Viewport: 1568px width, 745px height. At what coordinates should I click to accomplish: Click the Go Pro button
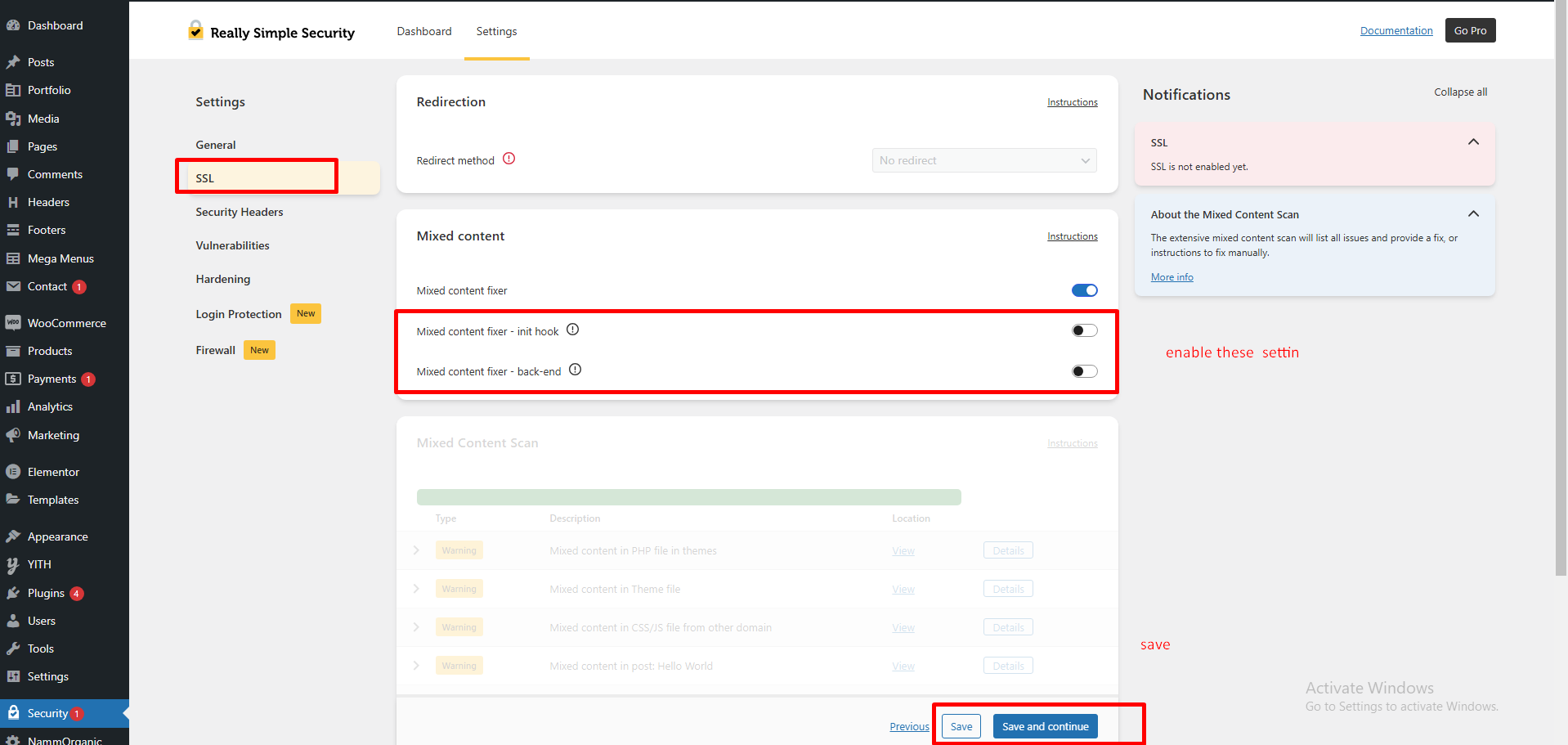[x=1470, y=30]
